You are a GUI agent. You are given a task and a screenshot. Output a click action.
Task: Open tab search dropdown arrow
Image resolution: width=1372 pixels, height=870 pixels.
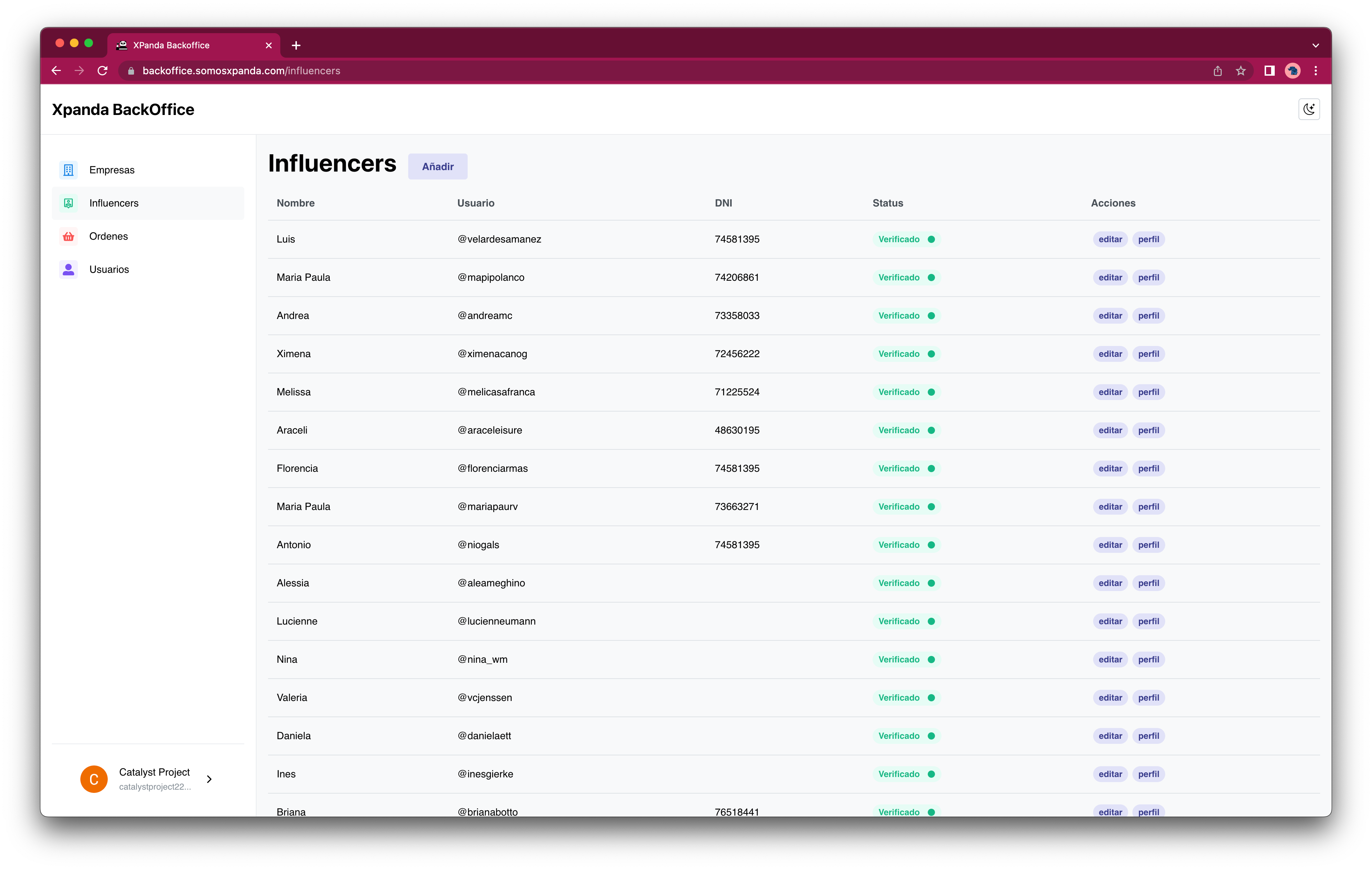click(x=1315, y=45)
